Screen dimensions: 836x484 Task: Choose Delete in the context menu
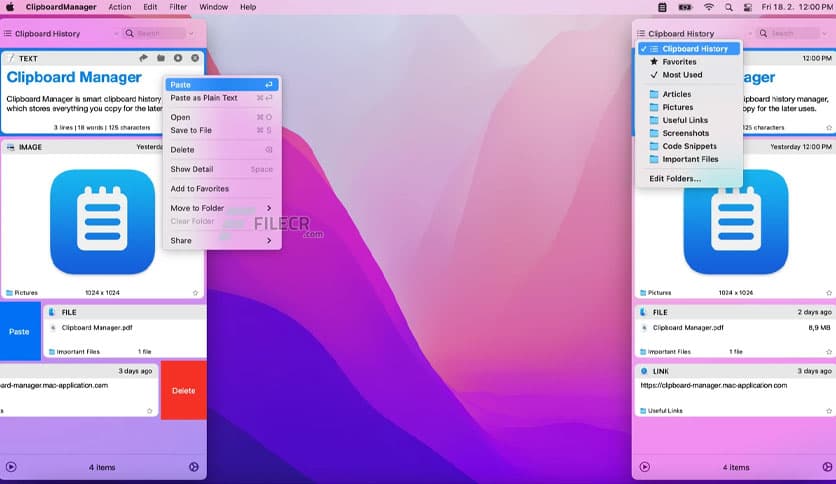pos(221,150)
